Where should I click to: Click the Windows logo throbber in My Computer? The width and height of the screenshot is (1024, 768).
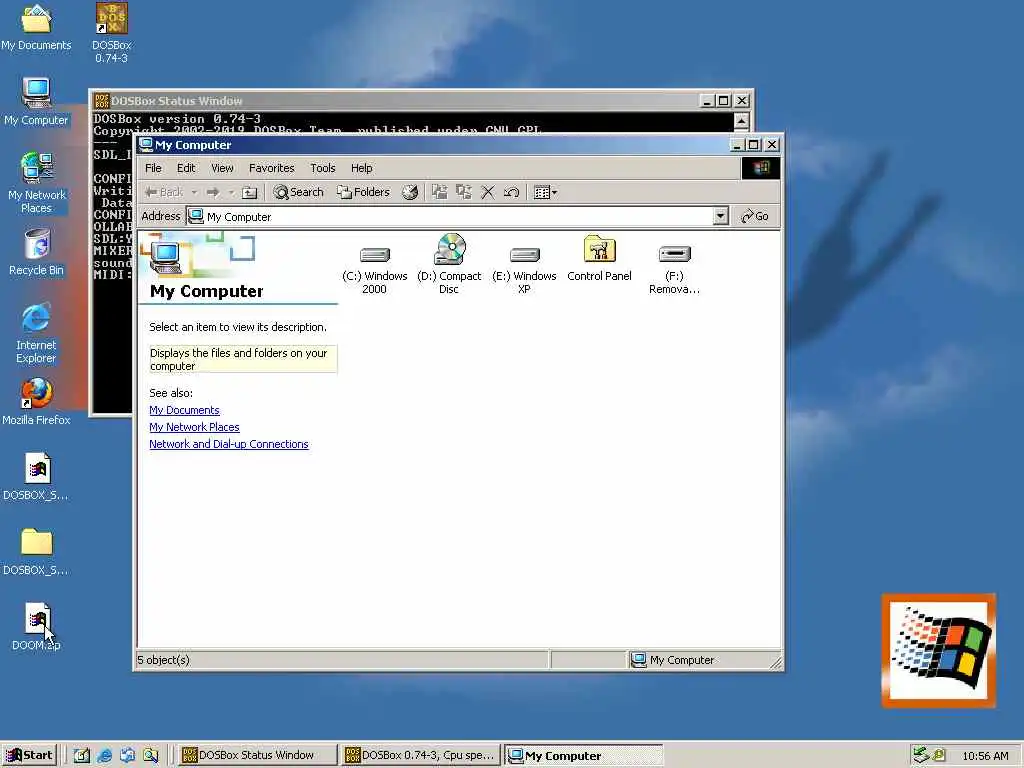(x=761, y=168)
